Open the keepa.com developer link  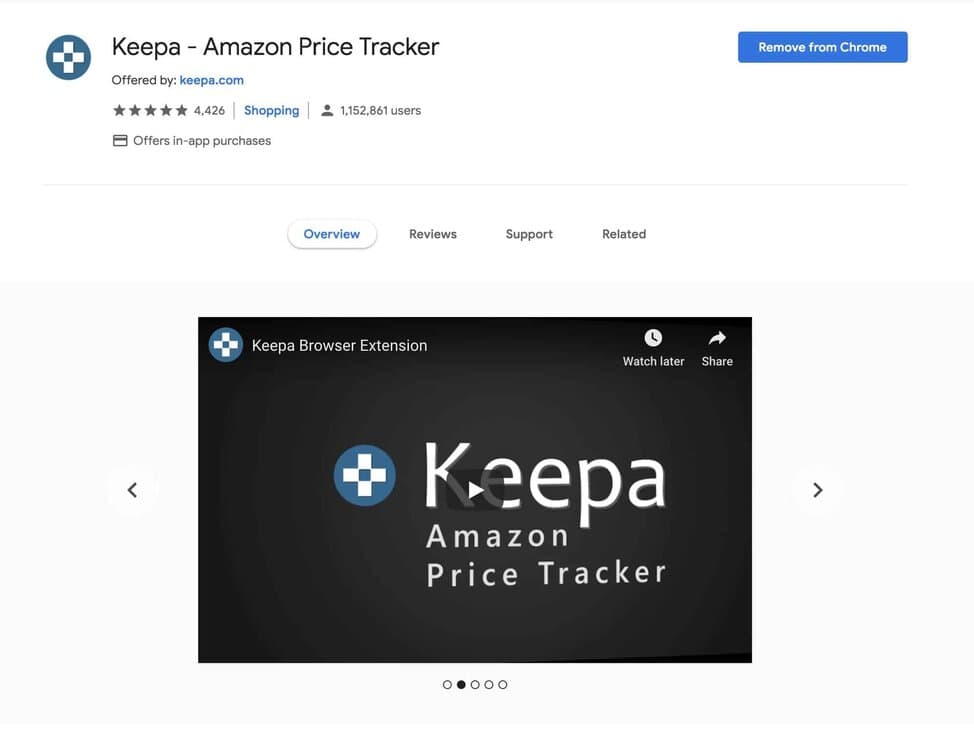point(211,80)
